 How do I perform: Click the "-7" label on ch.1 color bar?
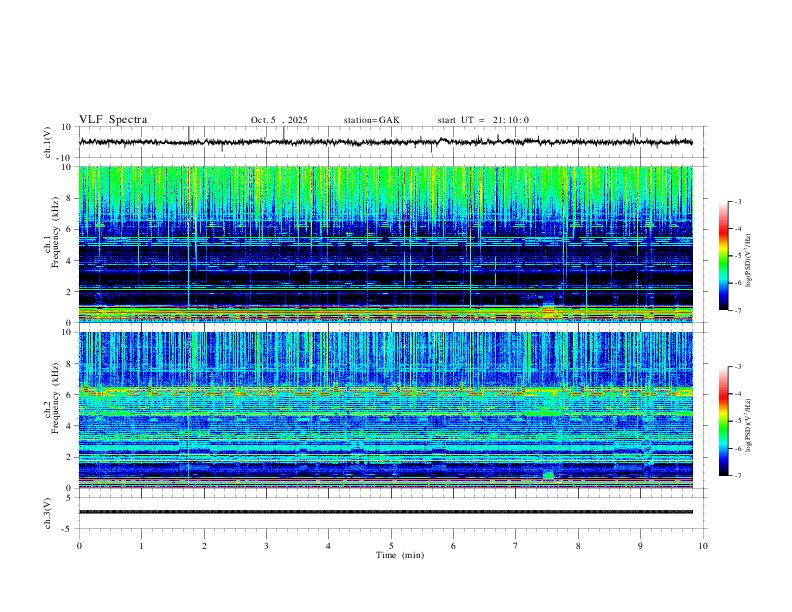738,310
